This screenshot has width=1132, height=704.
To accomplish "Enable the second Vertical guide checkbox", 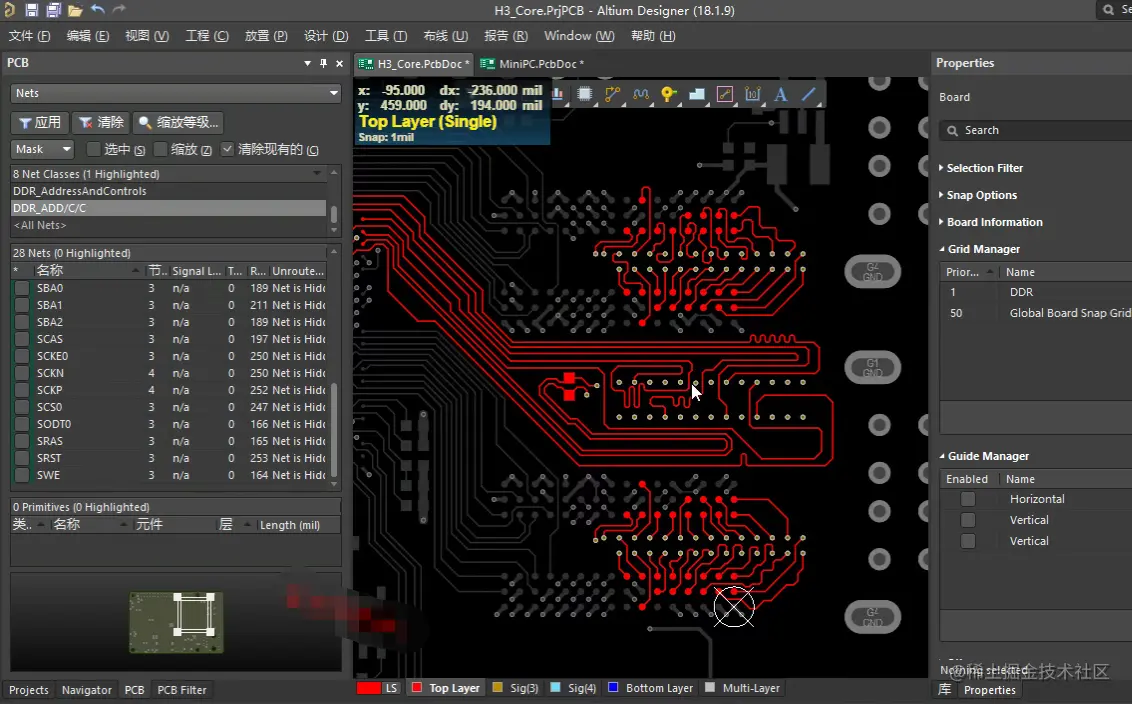I will (x=968, y=541).
